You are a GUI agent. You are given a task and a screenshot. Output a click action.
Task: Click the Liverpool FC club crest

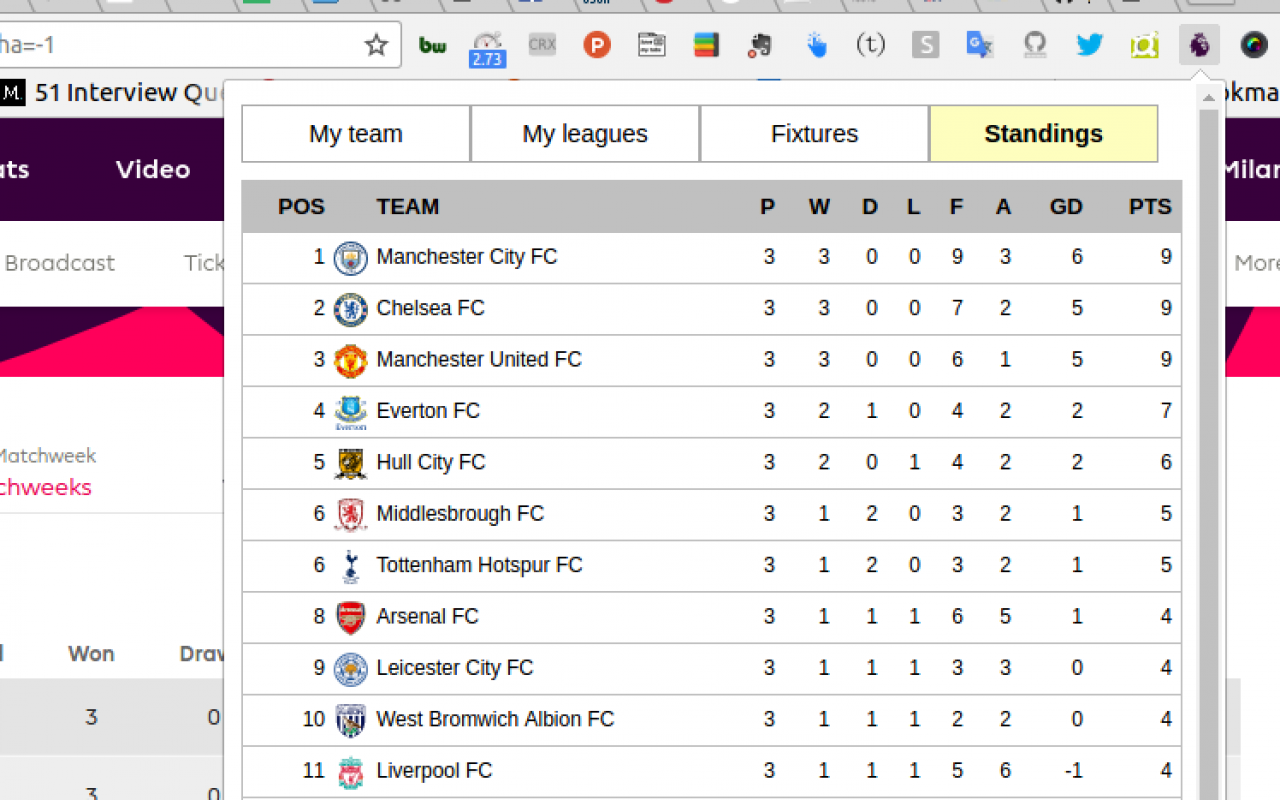[351, 770]
